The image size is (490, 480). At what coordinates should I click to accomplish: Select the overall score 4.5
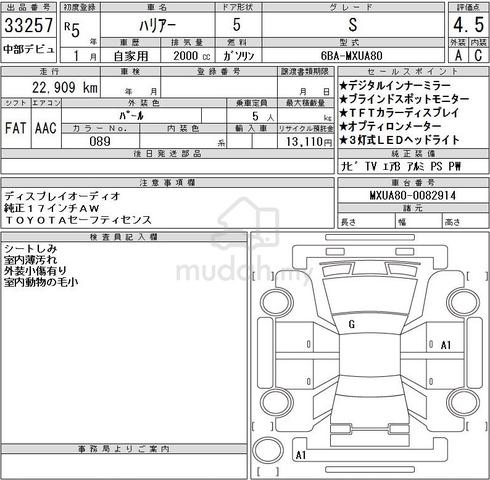(468, 25)
